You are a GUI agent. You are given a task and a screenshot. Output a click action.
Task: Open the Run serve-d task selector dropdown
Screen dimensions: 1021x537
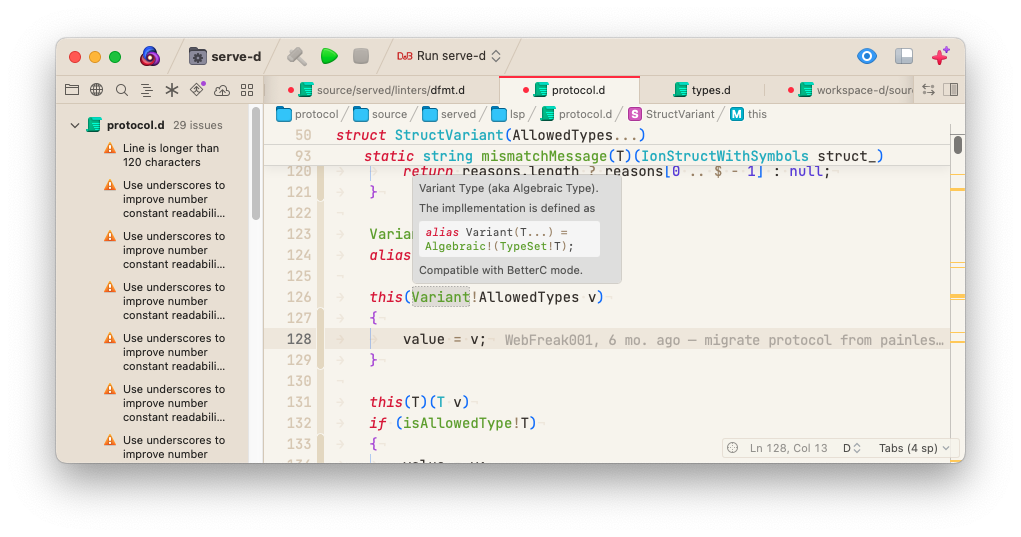(449, 57)
